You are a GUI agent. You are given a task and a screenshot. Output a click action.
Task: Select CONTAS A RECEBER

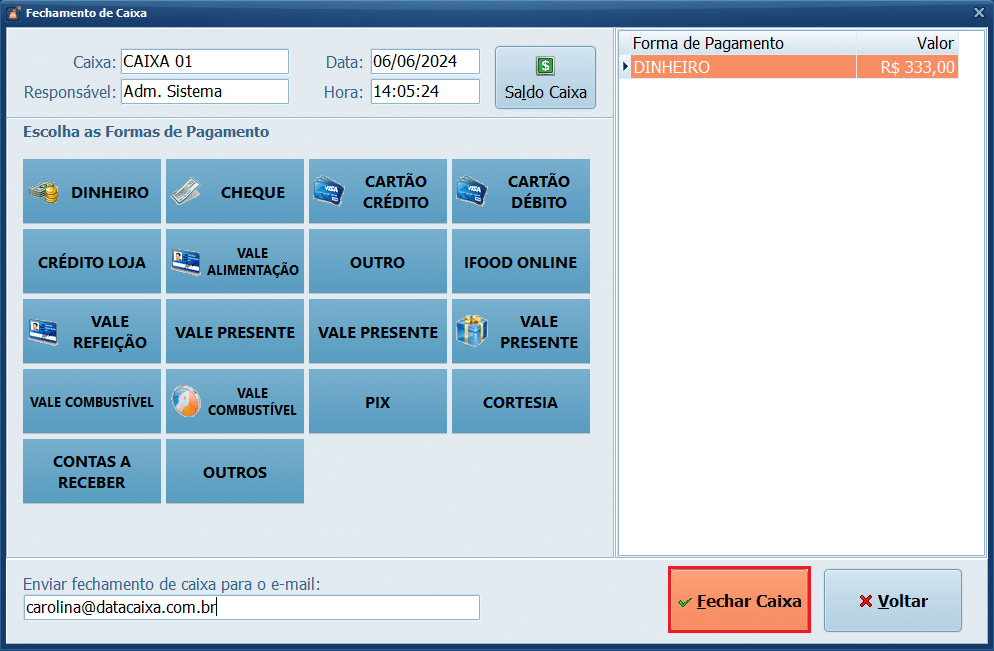[x=92, y=472]
